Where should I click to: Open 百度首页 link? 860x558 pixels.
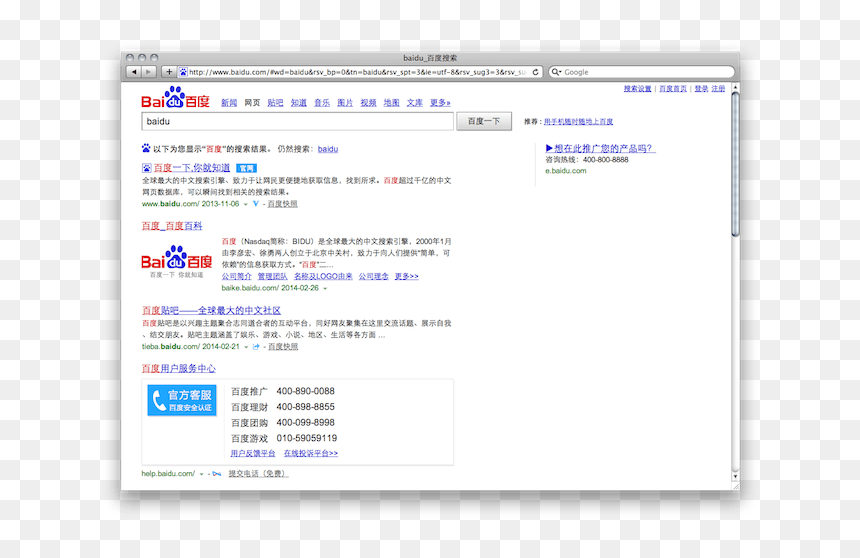(673, 89)
